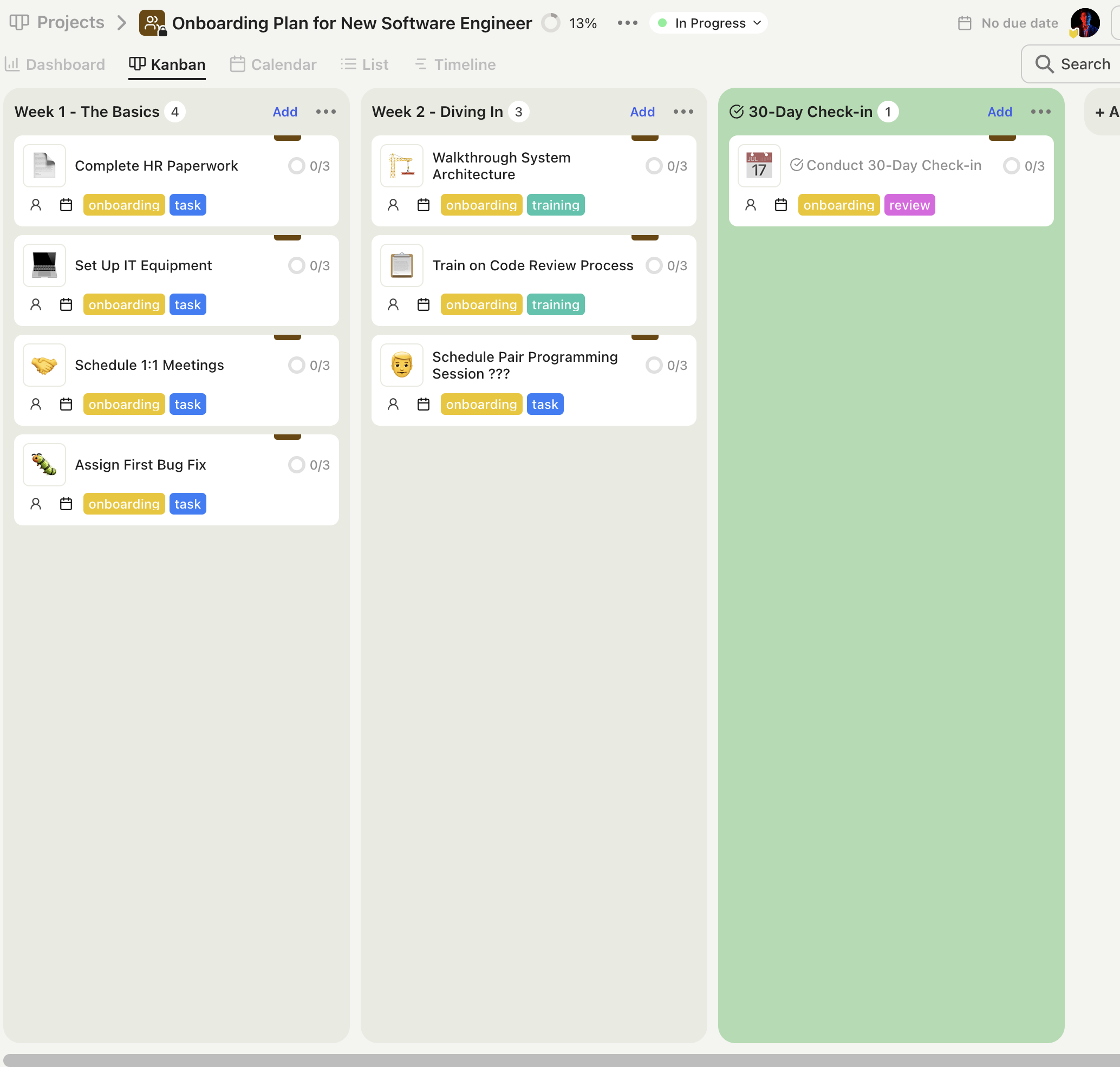1120x1067 pixels.
Task: Click the project team icon beside the title
Action: click(152, 23)
